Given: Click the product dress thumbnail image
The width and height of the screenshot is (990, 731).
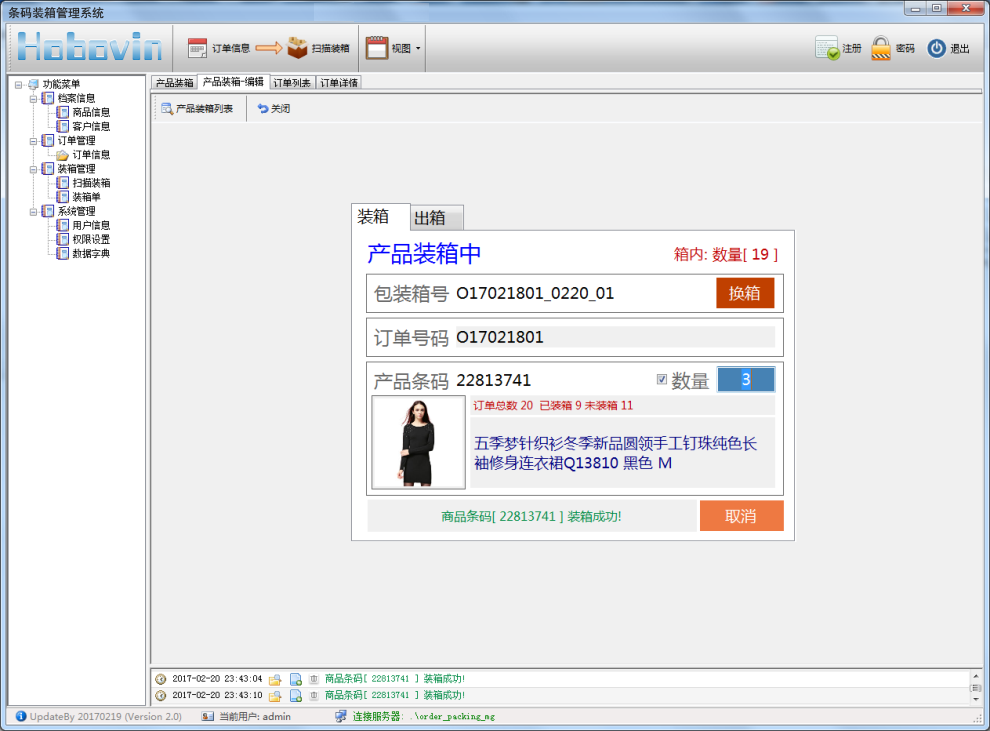Looking at the screenshot, I should point(418,442).
